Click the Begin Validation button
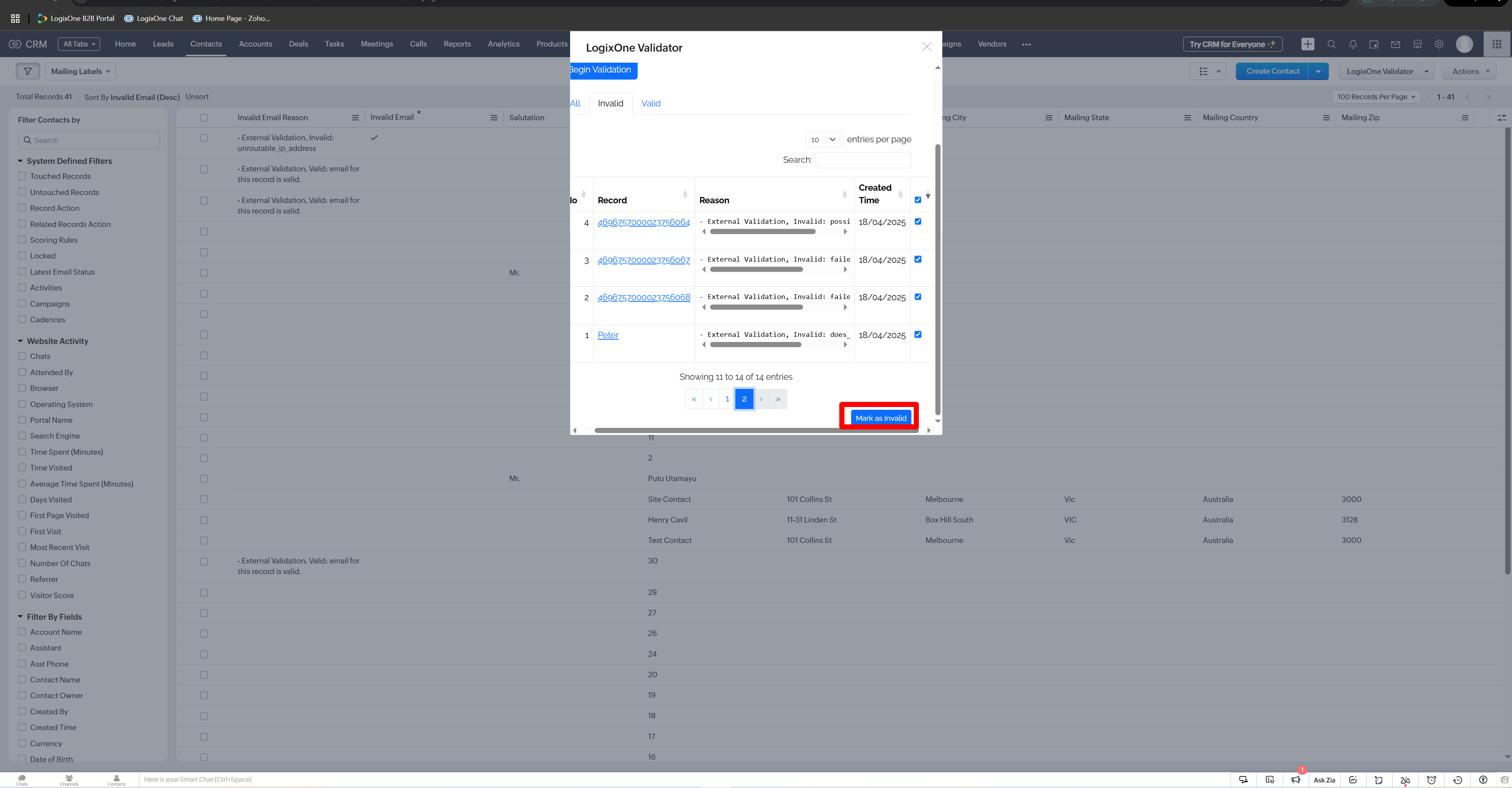Image resolution: width=1512 pixels, height=788 pixels. (x=603, y=70)
